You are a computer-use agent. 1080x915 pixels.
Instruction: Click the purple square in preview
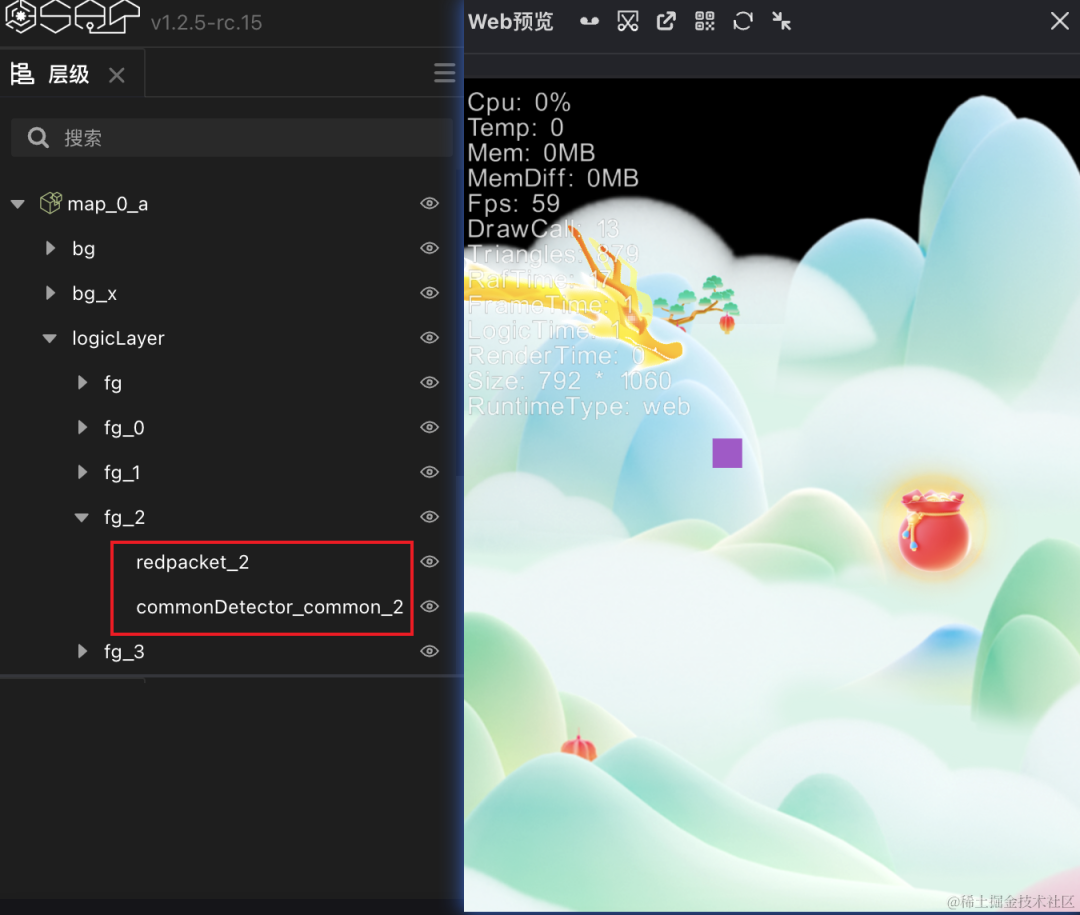[727, 453]
